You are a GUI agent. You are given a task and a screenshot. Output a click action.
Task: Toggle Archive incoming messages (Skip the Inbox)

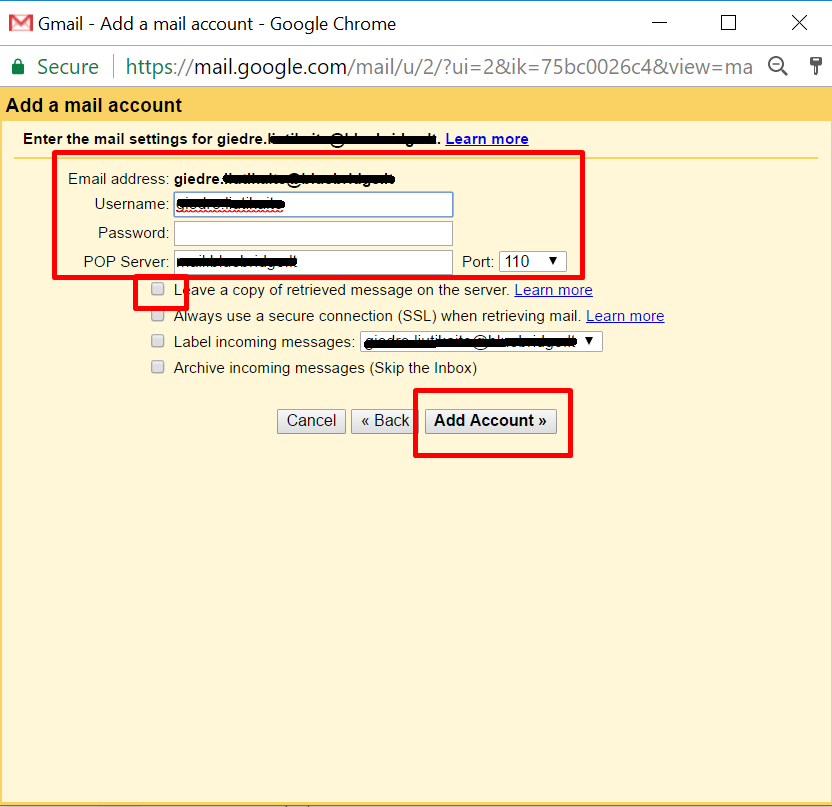tap(158, 367)
